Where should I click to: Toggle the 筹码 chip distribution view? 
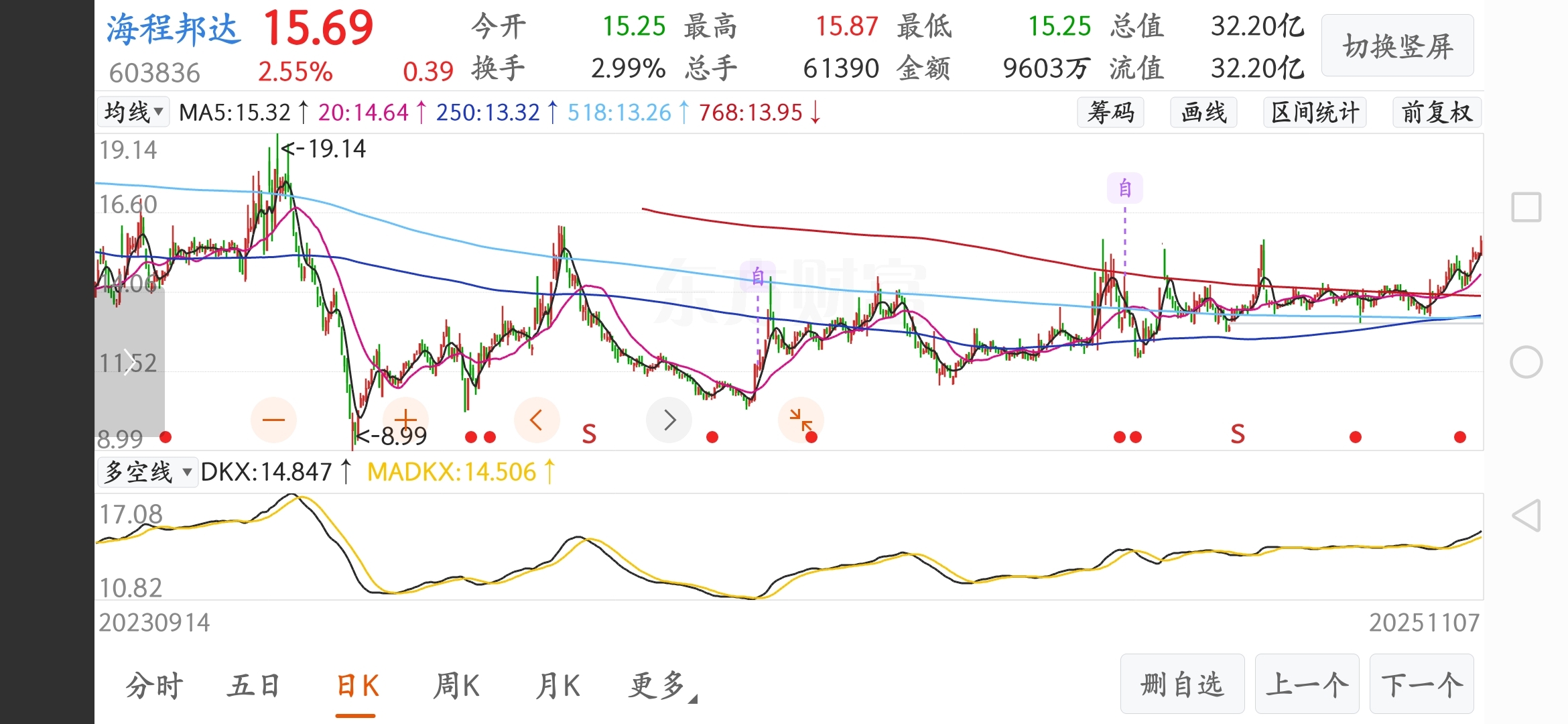[1110, 113]
